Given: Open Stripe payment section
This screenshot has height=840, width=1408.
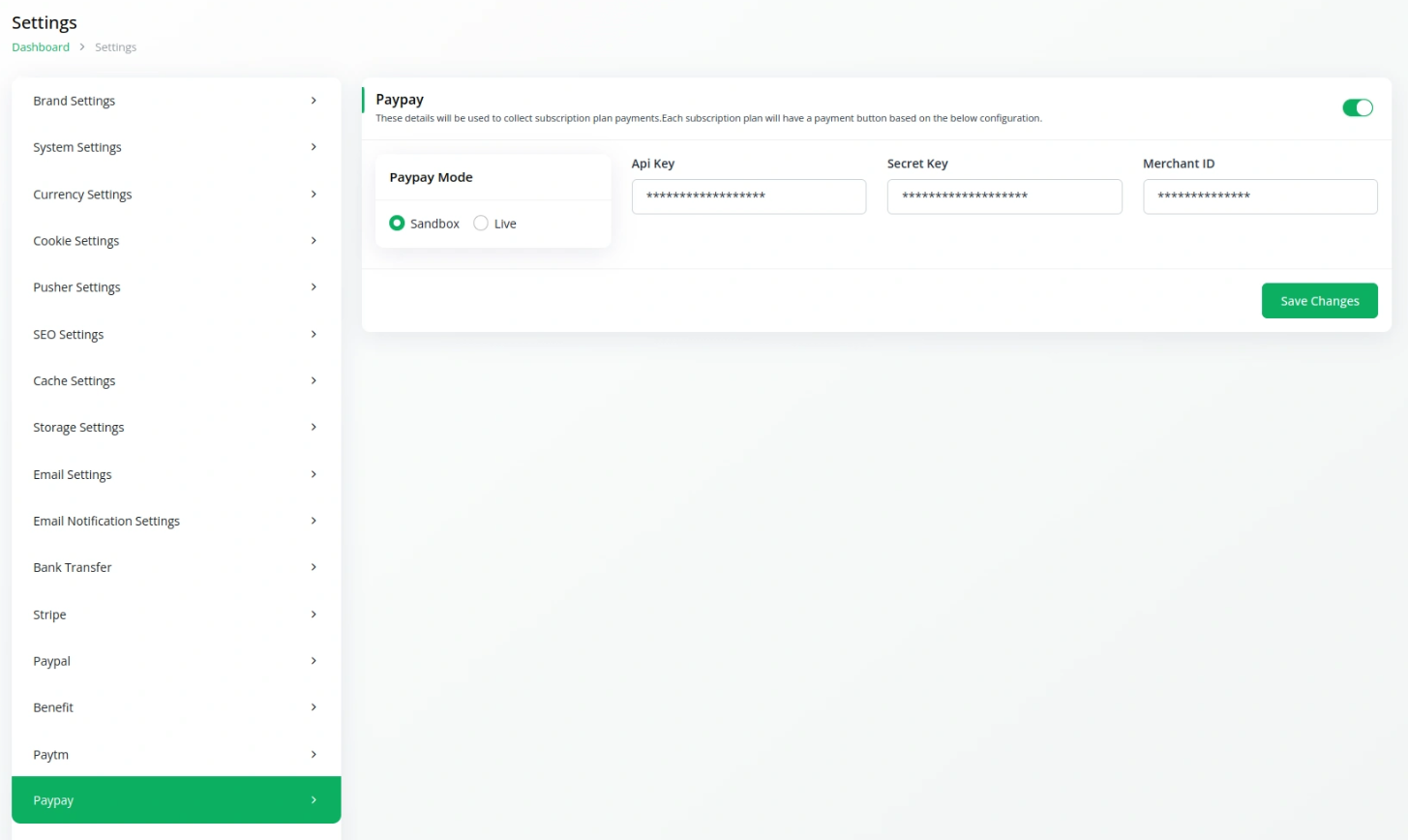Looking at the screenshot, I should (176, 615).
